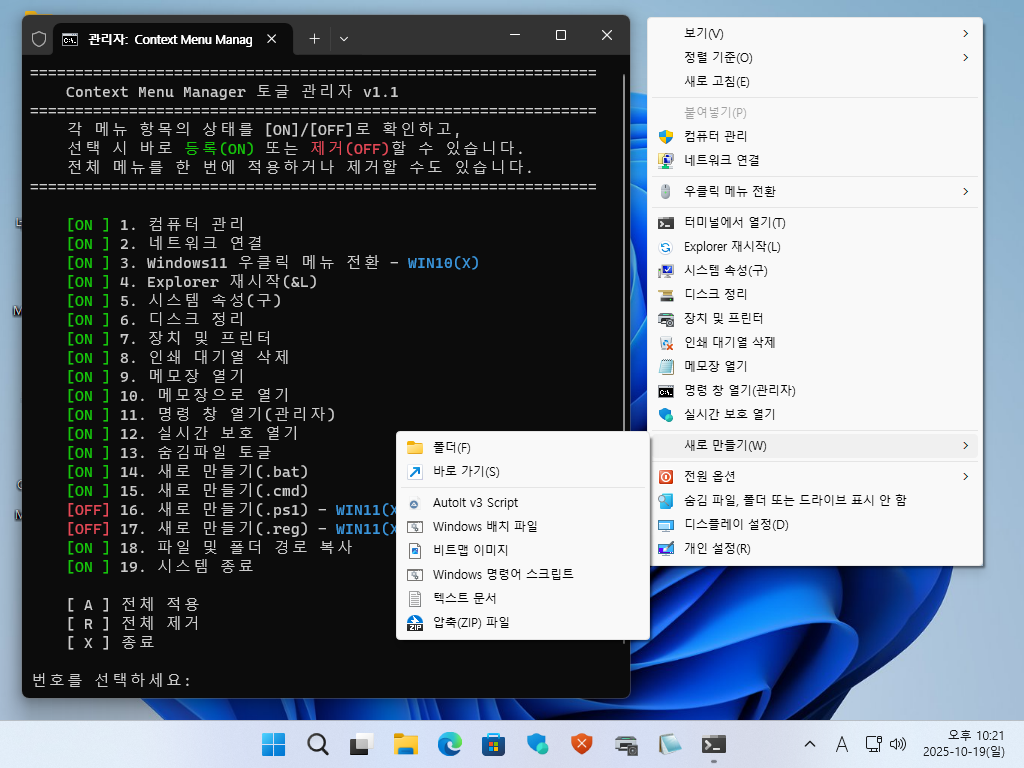Click the yellow folder icon in 새로 만들기 submenu
The width and height of the screenshot is (1024, 768).
415,447
